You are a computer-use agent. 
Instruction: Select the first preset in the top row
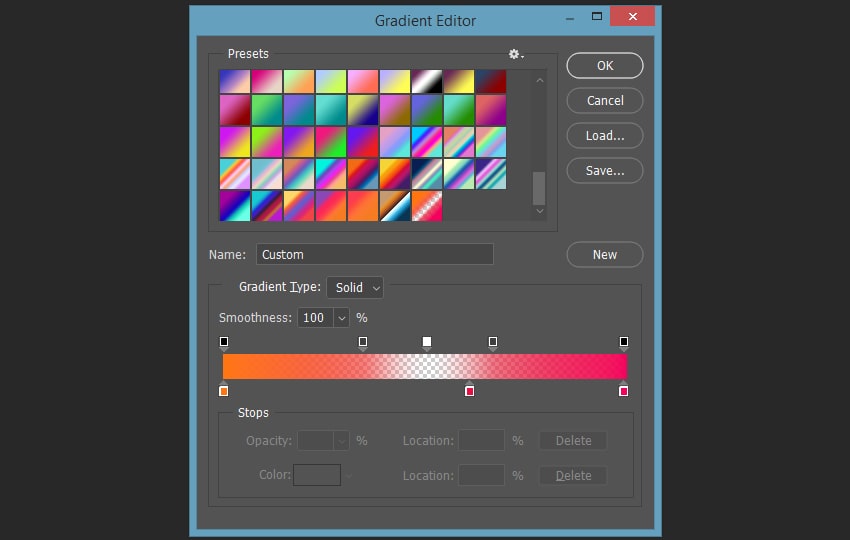235,81
